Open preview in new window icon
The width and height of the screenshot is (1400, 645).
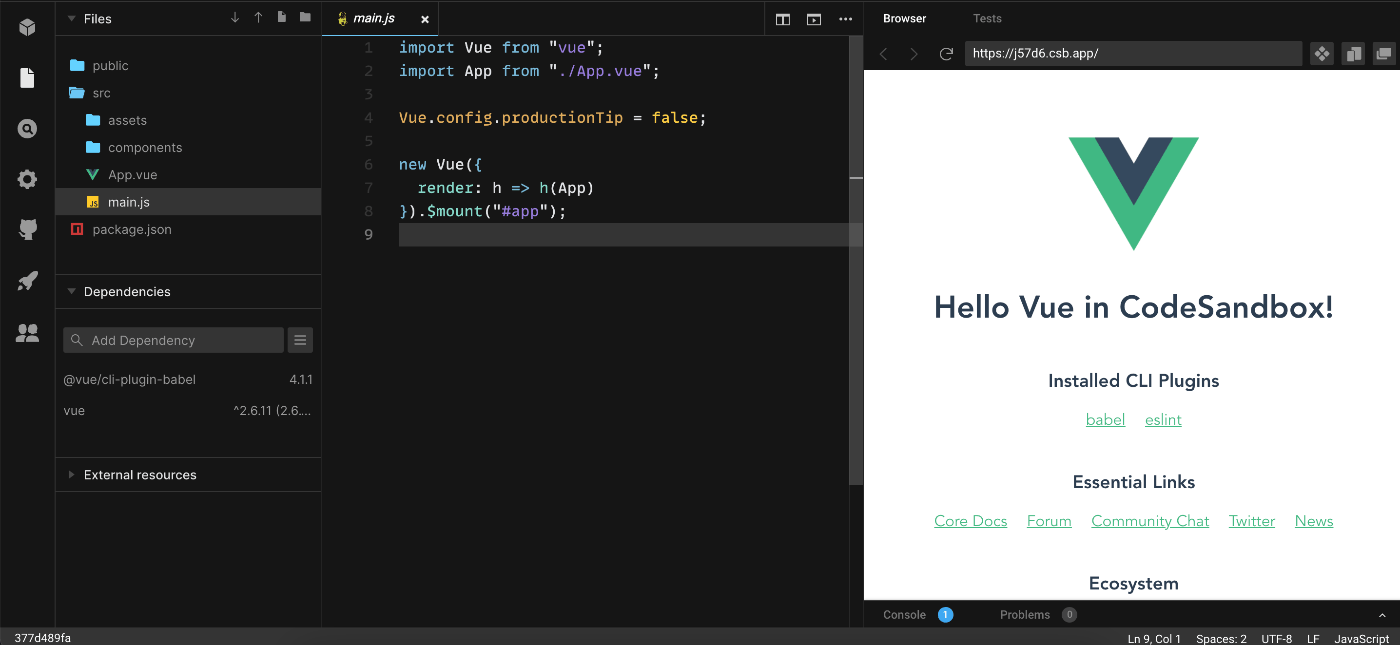(1384, 54)
